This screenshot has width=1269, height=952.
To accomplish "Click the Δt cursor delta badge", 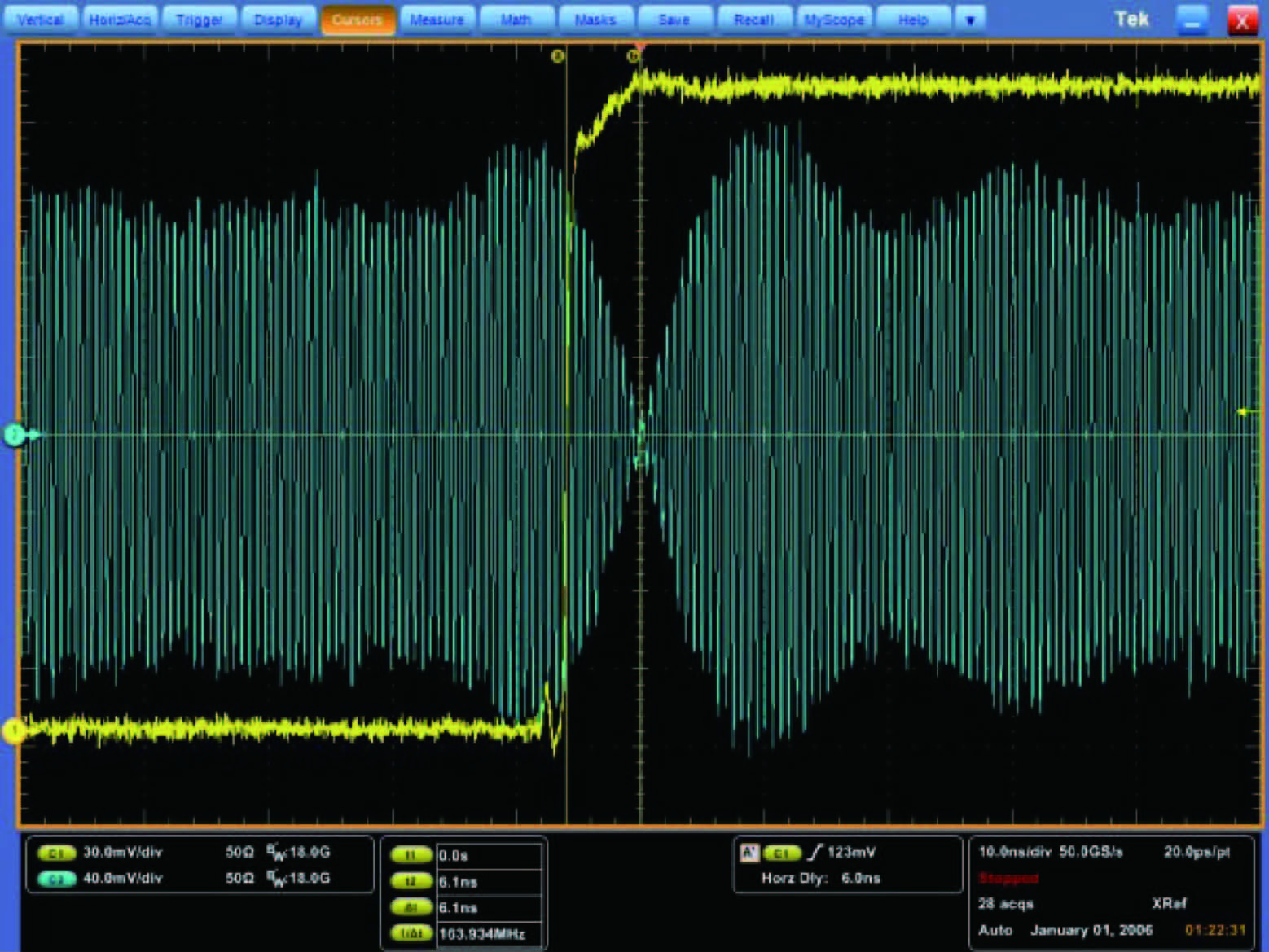I will click(411, 907).
